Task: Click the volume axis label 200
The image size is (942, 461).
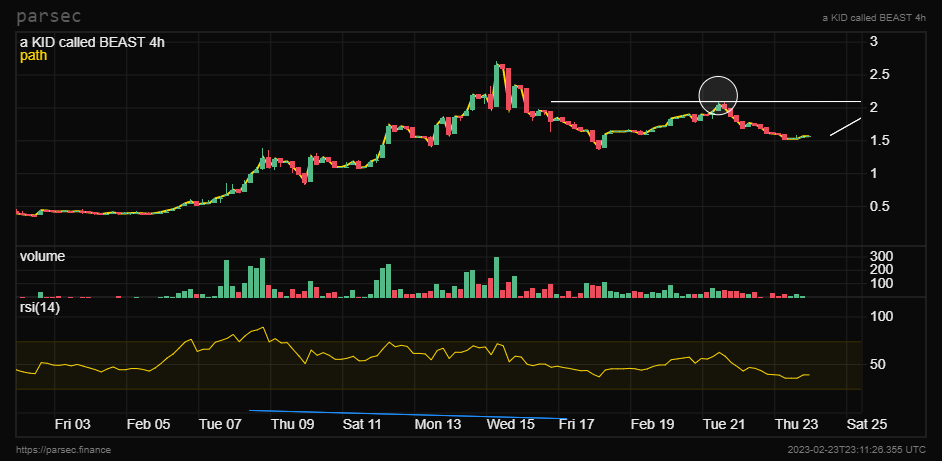Action: pyautogui.click(x=881, y=269)
